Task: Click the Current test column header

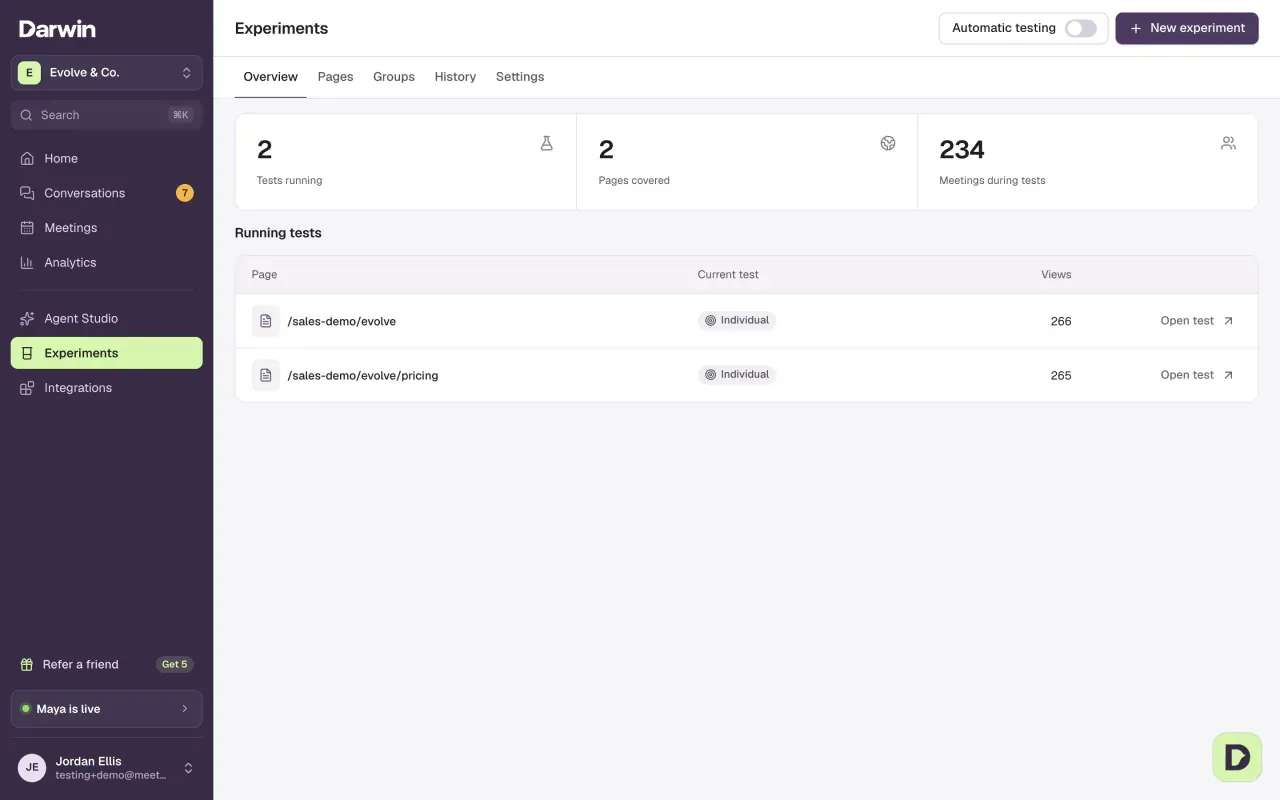Action: coord(728,274)
